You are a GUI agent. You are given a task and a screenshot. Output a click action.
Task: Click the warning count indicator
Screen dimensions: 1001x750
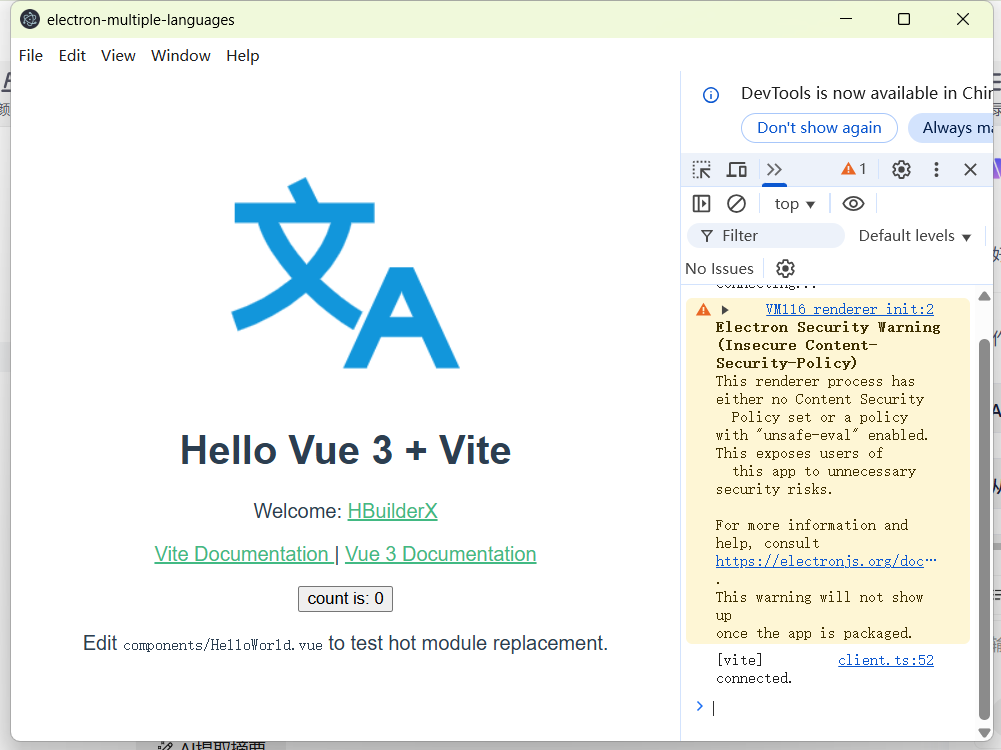854,169
